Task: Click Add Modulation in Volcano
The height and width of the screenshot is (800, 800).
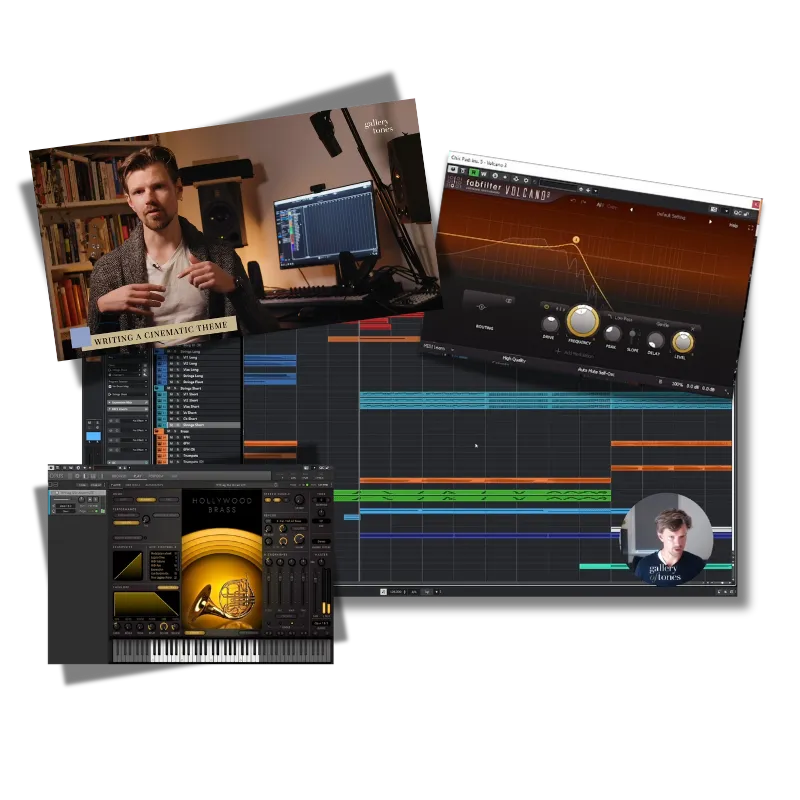Action: (575, 353)
